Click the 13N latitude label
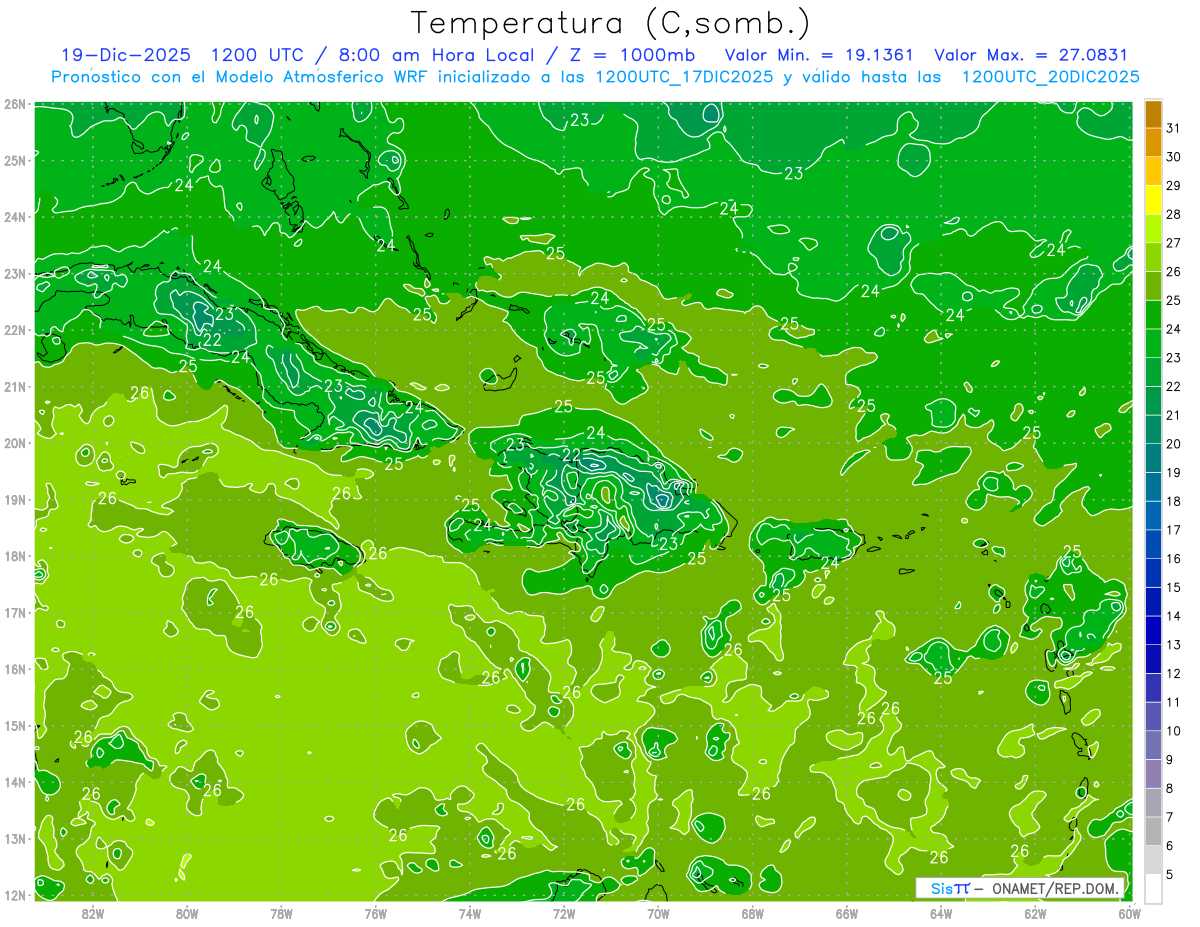This screenshot has height=927, width=1200. pos(16,838)
